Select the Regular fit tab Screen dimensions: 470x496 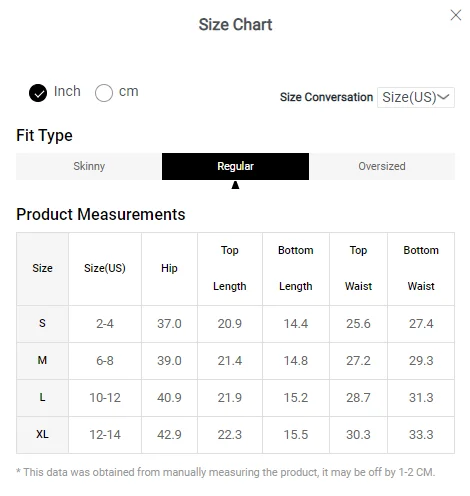tap(235, 166)
